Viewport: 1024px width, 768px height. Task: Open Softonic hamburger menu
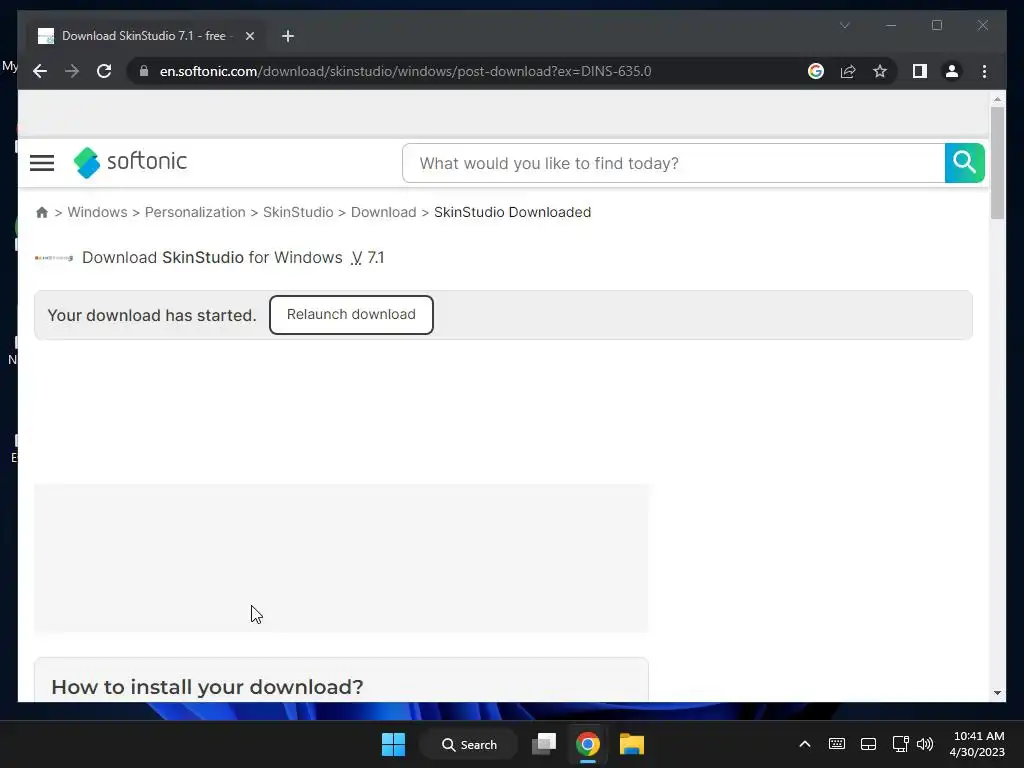coord(42,163)
